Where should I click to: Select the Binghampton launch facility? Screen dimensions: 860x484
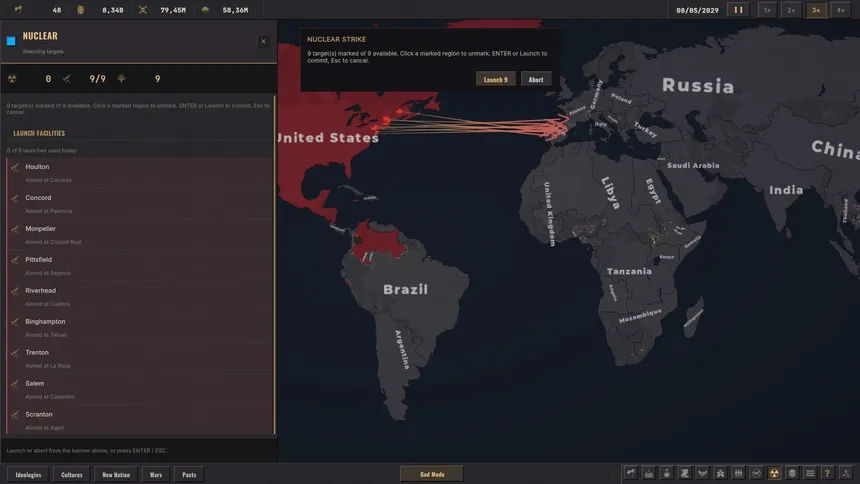click(140, 328)
